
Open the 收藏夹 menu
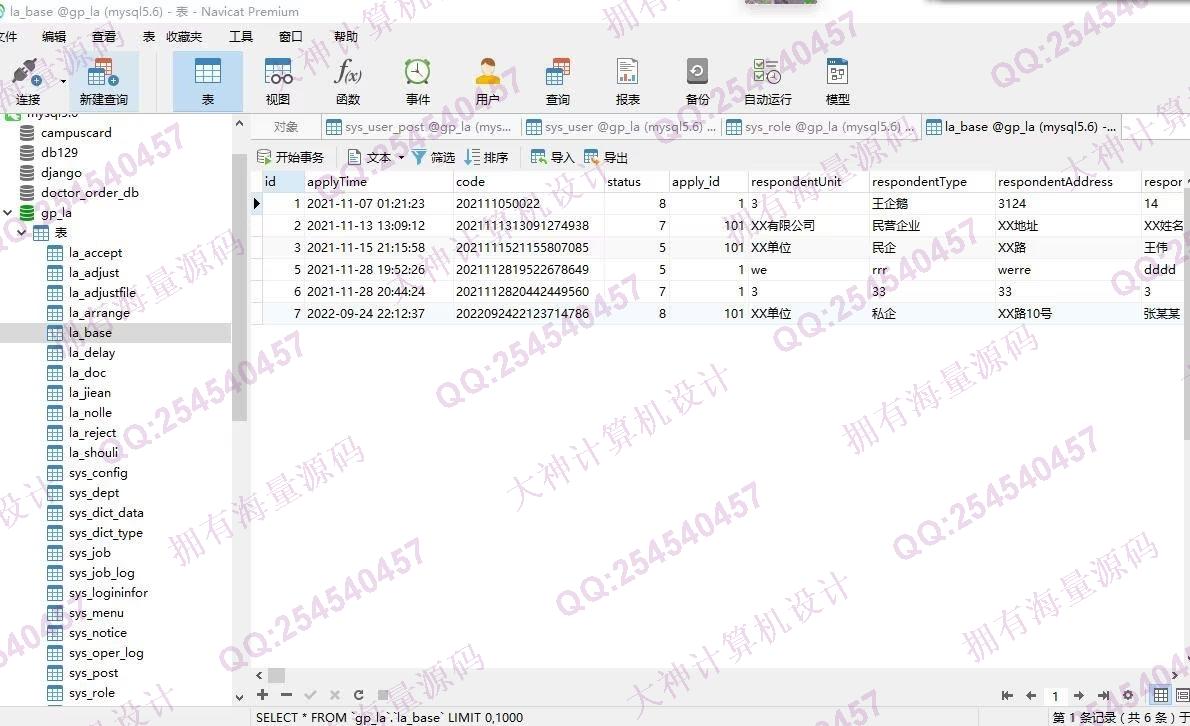tap(184, 36)
